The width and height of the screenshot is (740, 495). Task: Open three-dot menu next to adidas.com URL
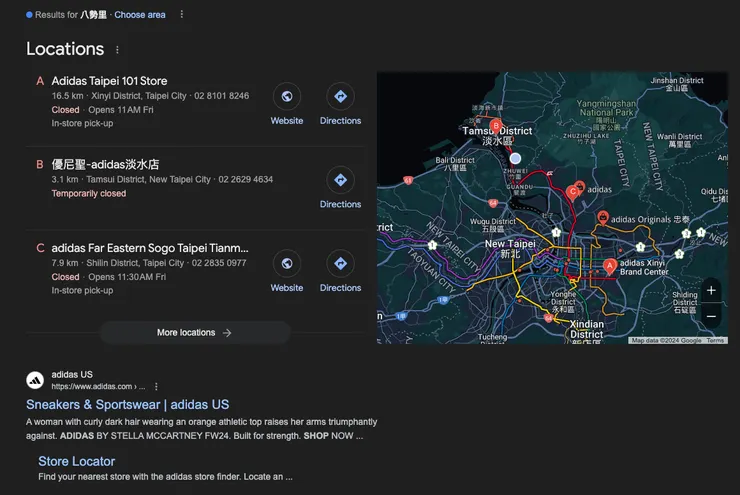click(x=156, y=386)
